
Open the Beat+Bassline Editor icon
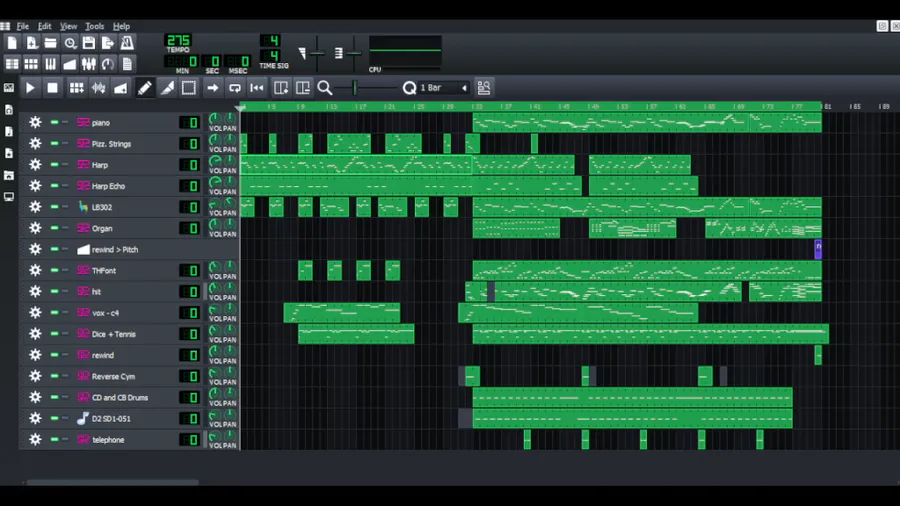click(31, 64)
